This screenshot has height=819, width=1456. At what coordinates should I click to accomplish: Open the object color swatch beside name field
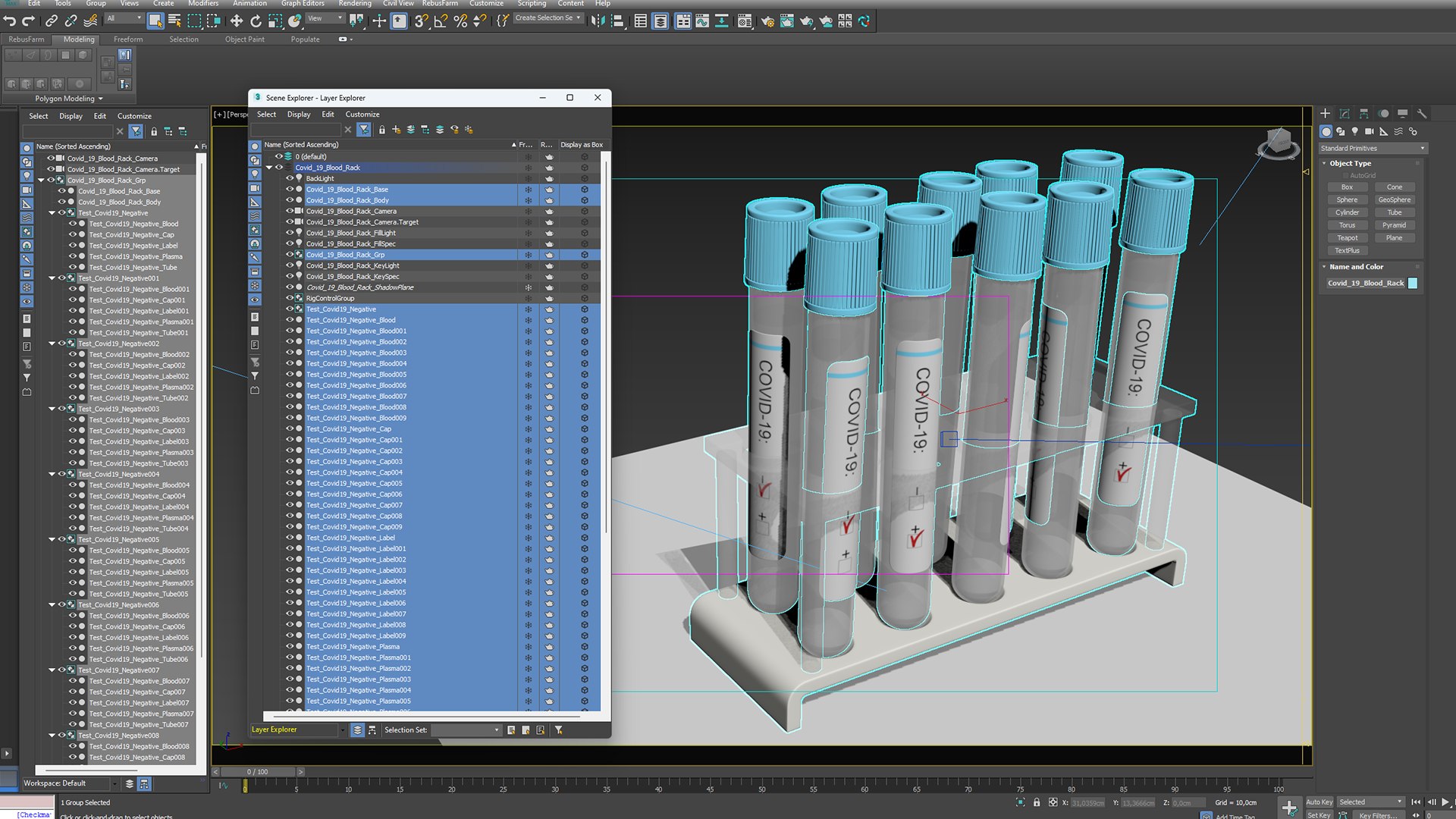[x=1412, y=283]
